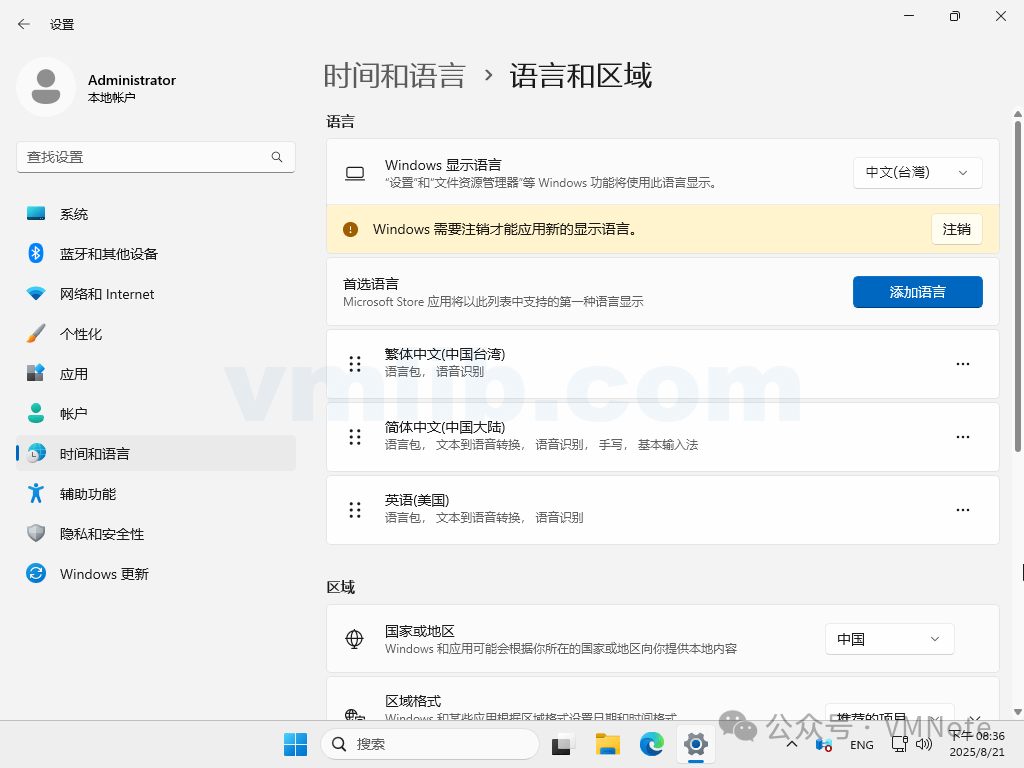Select Windows 更新 in the sidebar

104,574
